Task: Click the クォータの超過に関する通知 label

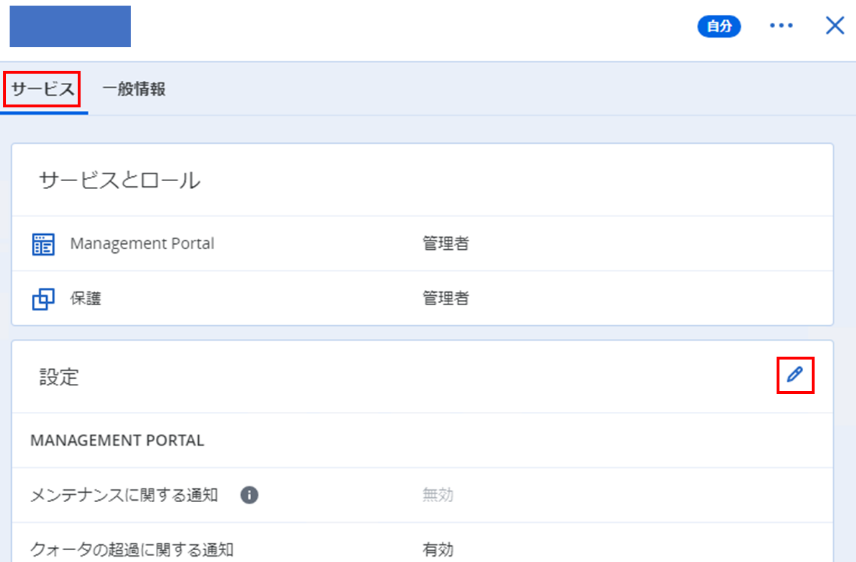Action: pyautogui.click(x=132, y=549)
